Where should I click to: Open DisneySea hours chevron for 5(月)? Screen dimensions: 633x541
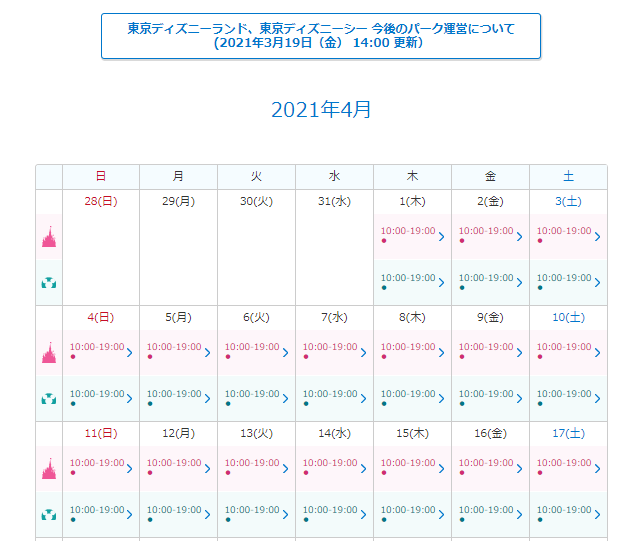pos(208,398)
